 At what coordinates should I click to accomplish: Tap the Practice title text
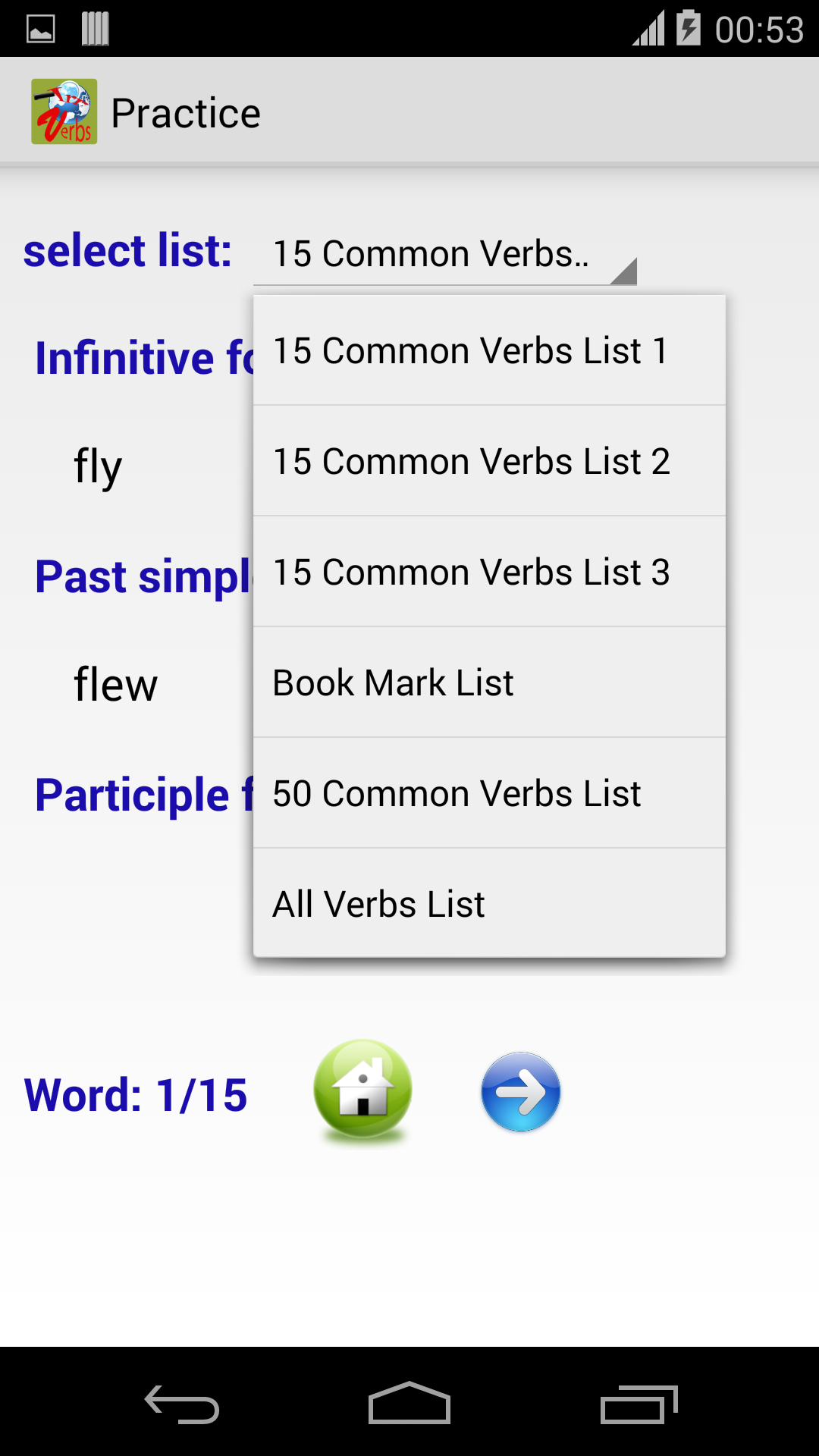187,111
